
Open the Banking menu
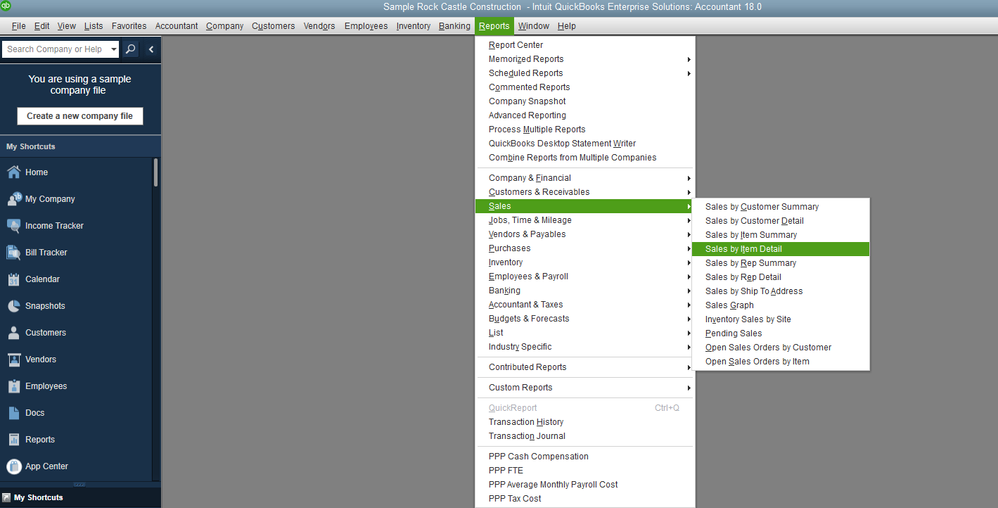click(x=454, y=26)
